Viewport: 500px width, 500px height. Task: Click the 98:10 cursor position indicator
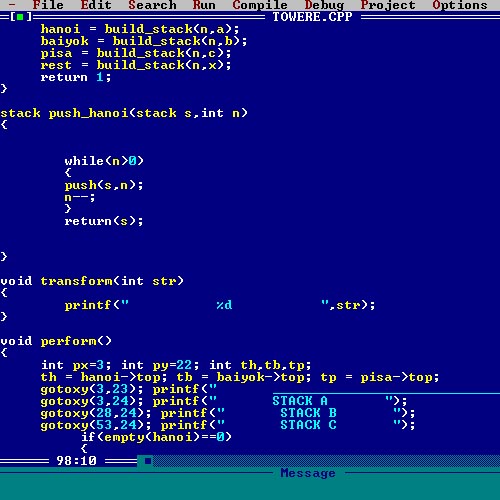tap(76, 461)
